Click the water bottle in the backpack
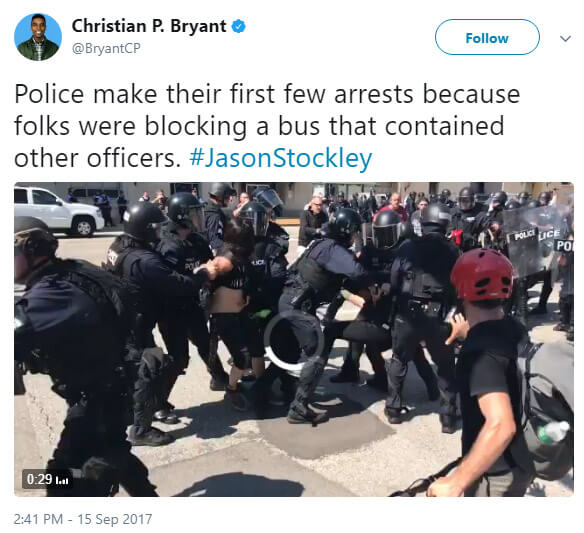The image size is (584, 533). click(553, 432)
